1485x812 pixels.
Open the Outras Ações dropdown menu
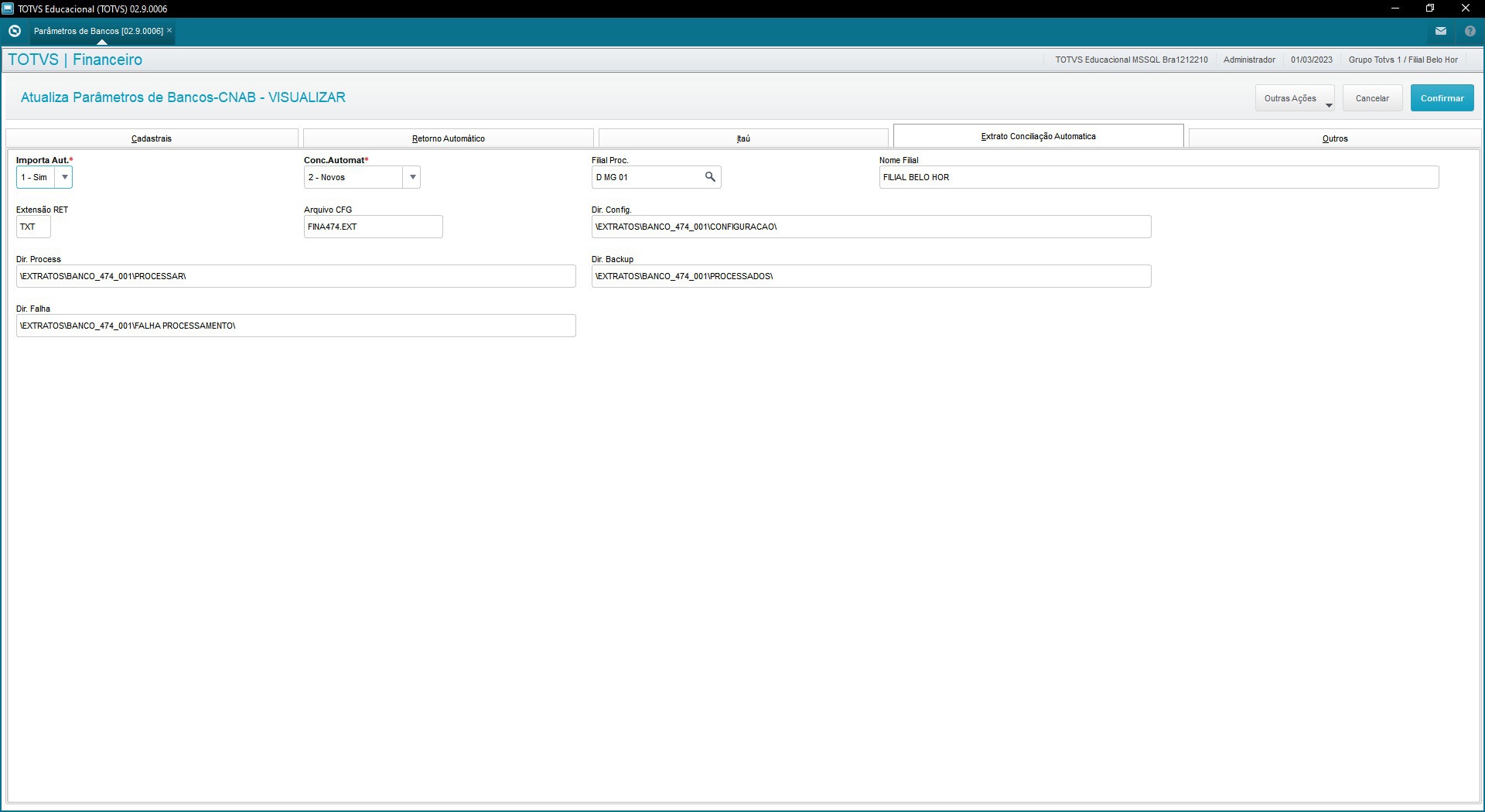coord(1295,98)
